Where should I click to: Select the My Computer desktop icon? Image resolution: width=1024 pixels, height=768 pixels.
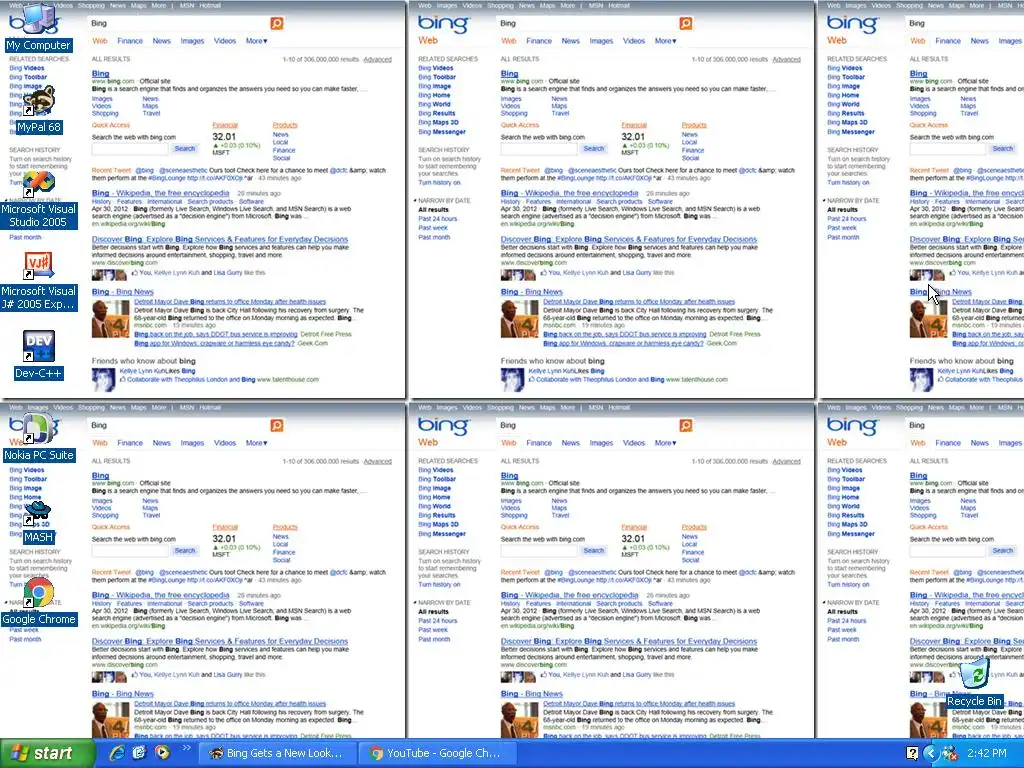click(x=39, y=27)
